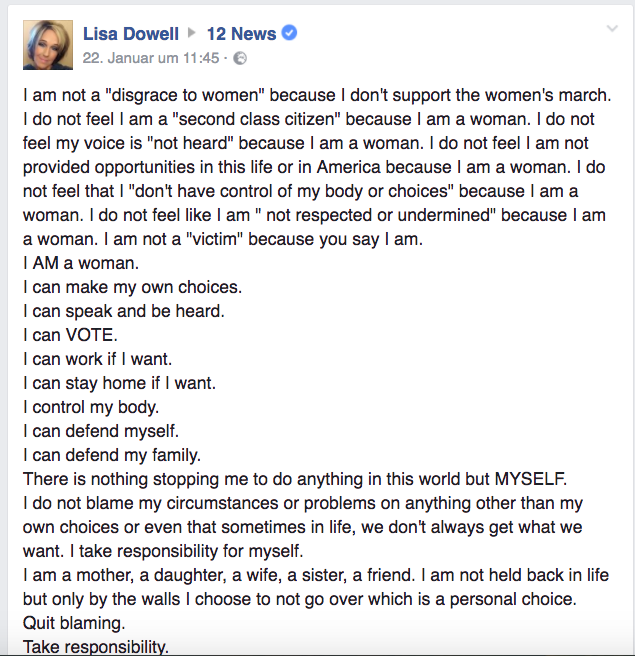Open the 12 News page link
The width and height of the screenshot is (635, 656).
239,34
